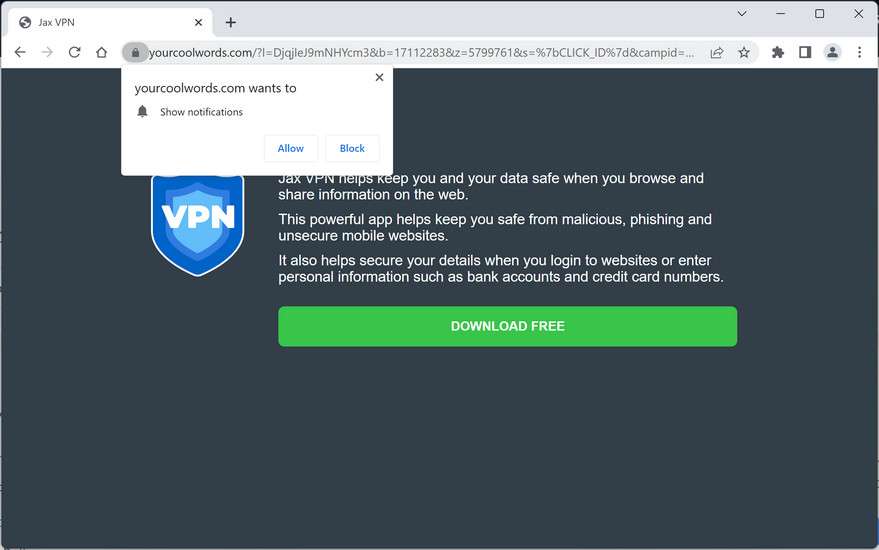Click the address bar URL
The width and height of the screenshot is (879, 550).
coord(420,53)
